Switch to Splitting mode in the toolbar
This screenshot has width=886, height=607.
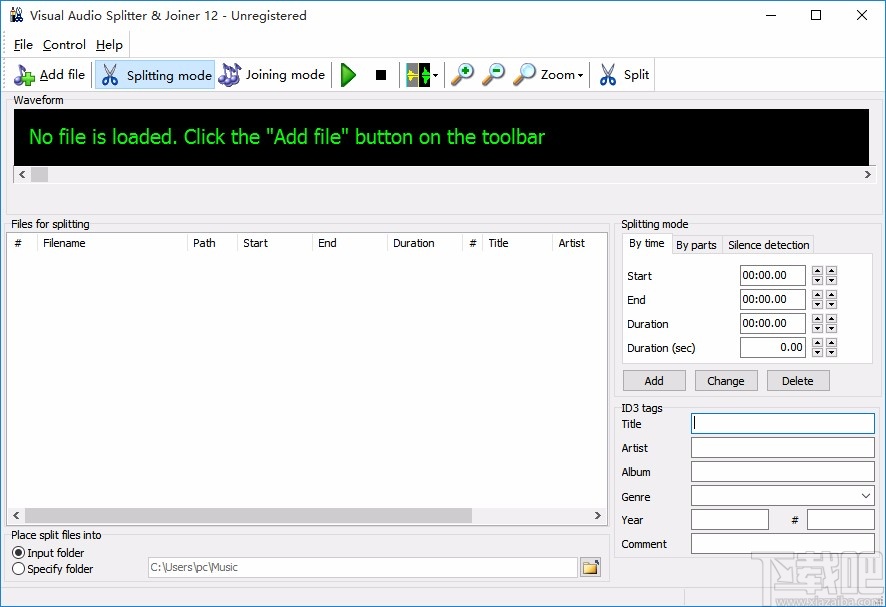click(155, 75)
